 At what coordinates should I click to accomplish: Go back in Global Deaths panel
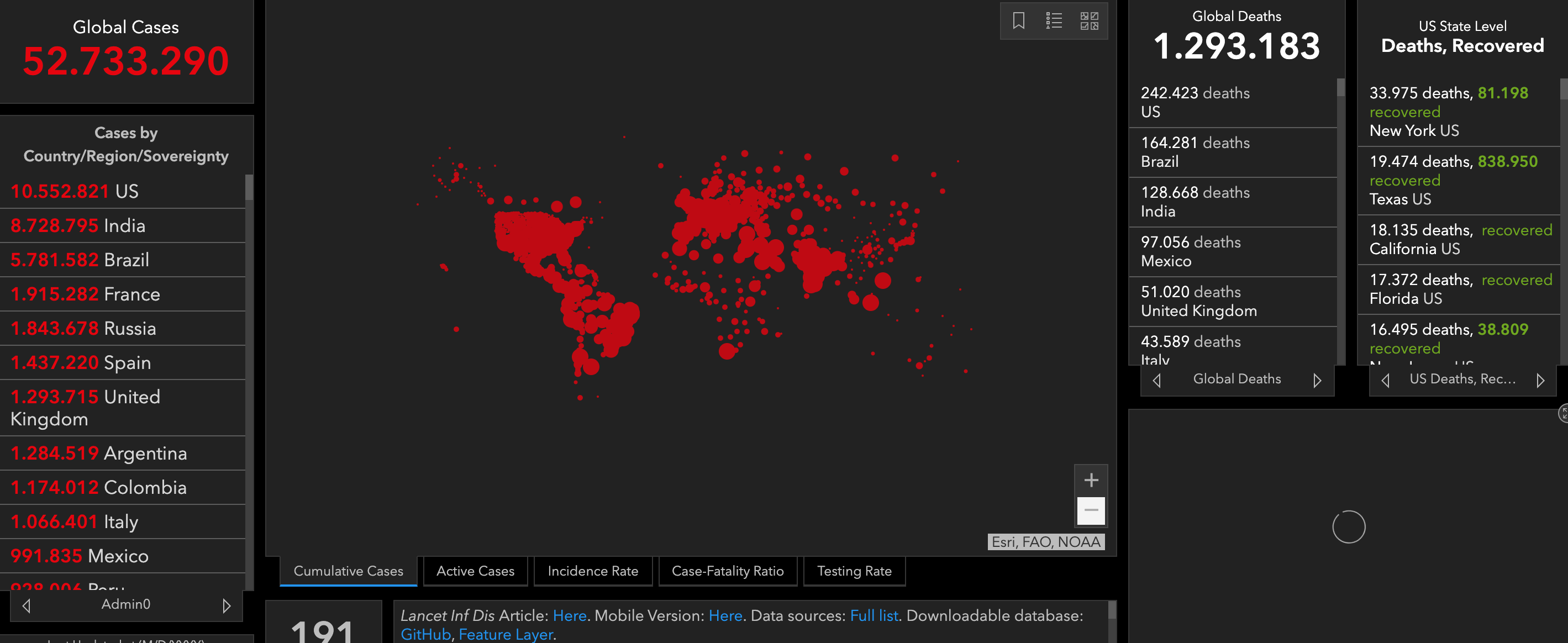(x=1156, y=380)
